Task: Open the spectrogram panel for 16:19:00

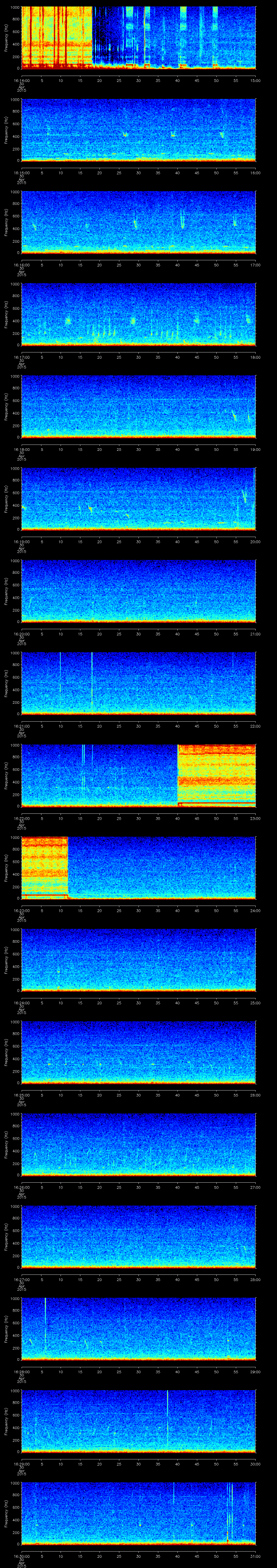Action: tap(138, 499)
